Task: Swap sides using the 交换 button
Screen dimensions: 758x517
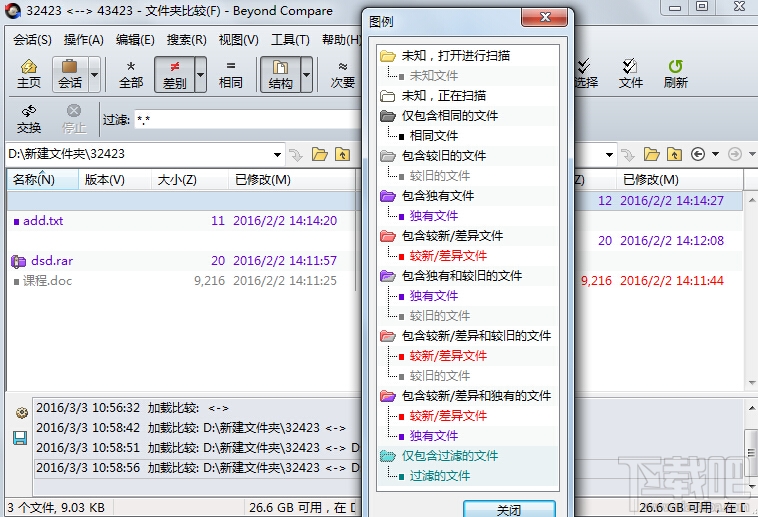Action: point(29,119)
